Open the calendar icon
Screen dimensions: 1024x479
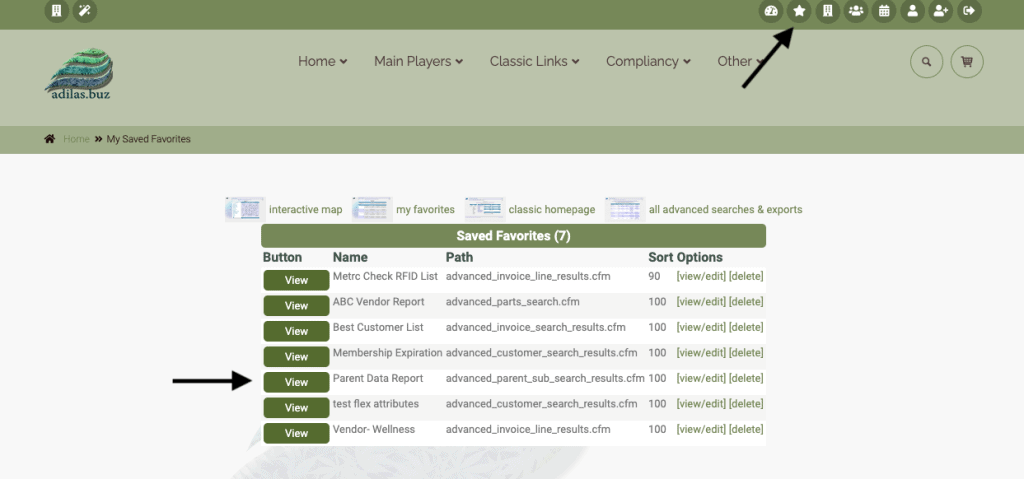[884, 11]
